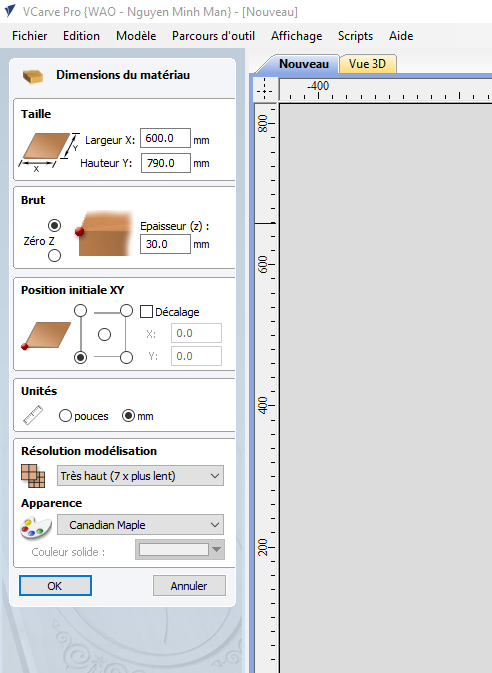The width and height of the screenshot is (492, 673).
Task: Open the Parcours d'outil menu
Action: tap(213, 36)
